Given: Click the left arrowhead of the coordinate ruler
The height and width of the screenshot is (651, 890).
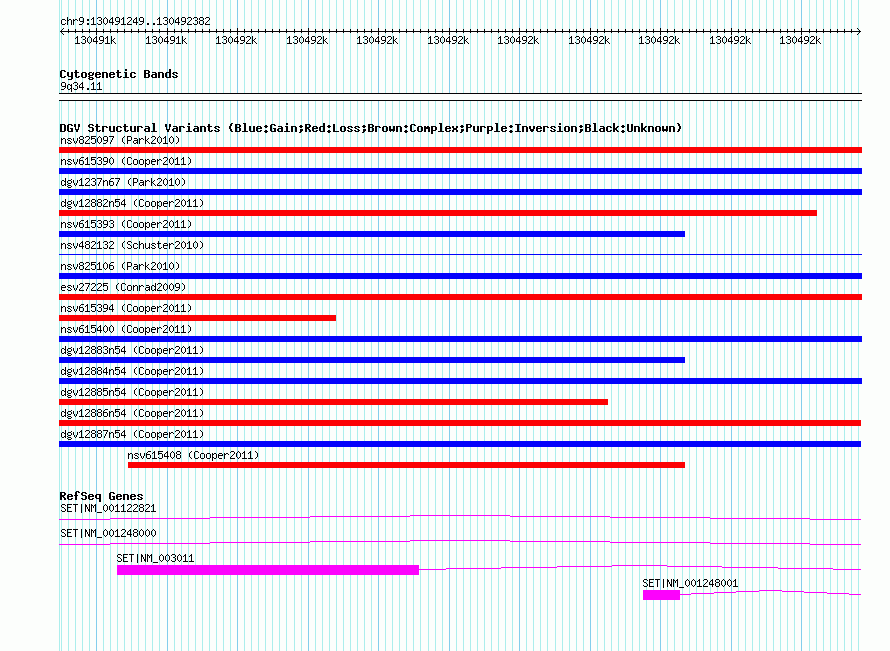Looking at the screenshot, I should pos(62,32).
